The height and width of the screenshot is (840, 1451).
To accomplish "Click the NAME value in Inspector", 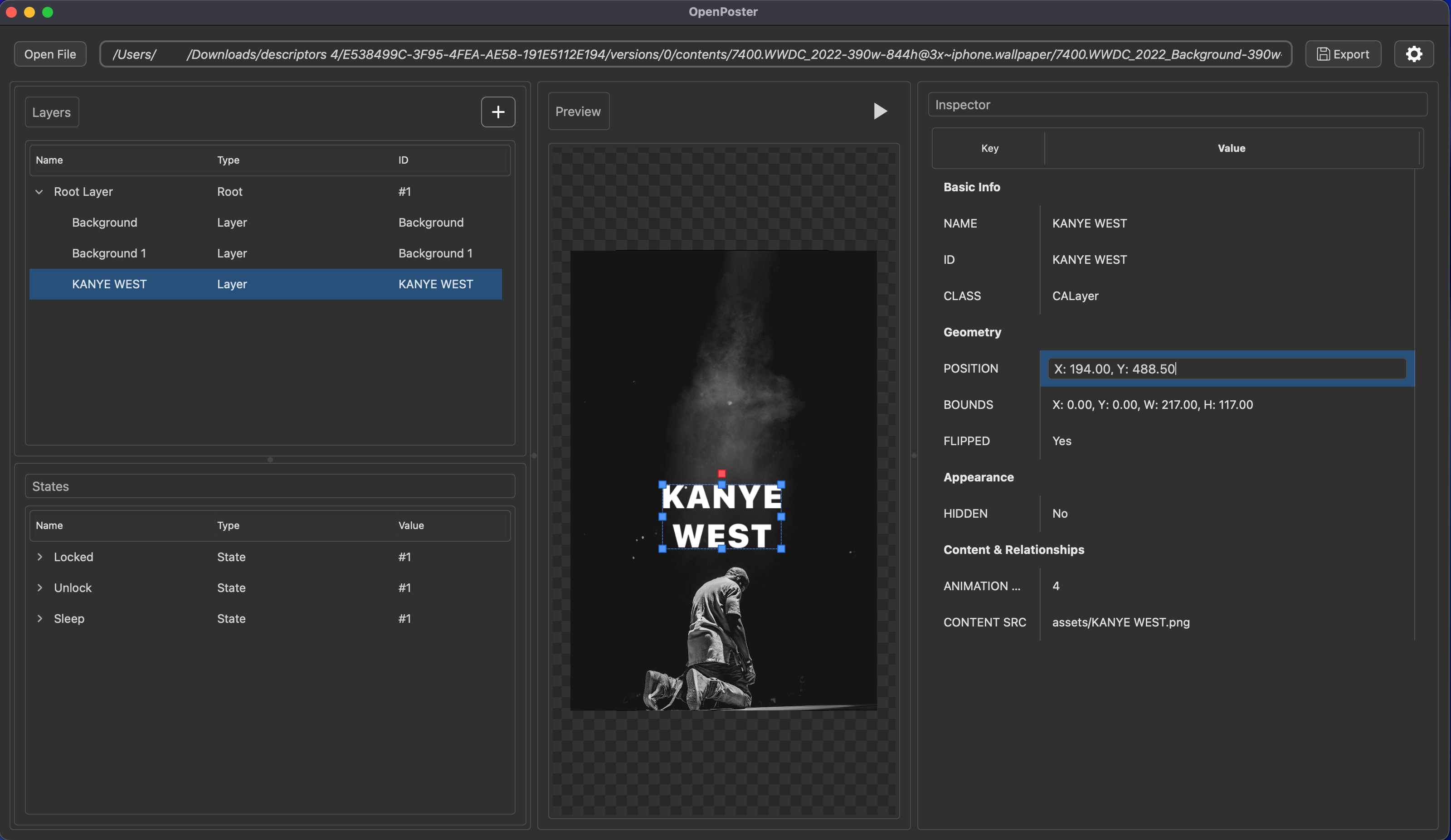I will click(x=1090, y=223).
